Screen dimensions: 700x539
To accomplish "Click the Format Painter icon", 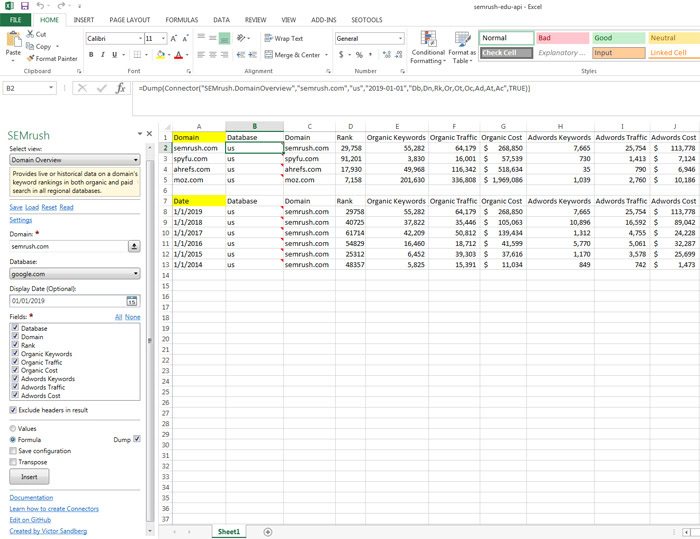I will [x=30, y=59].
